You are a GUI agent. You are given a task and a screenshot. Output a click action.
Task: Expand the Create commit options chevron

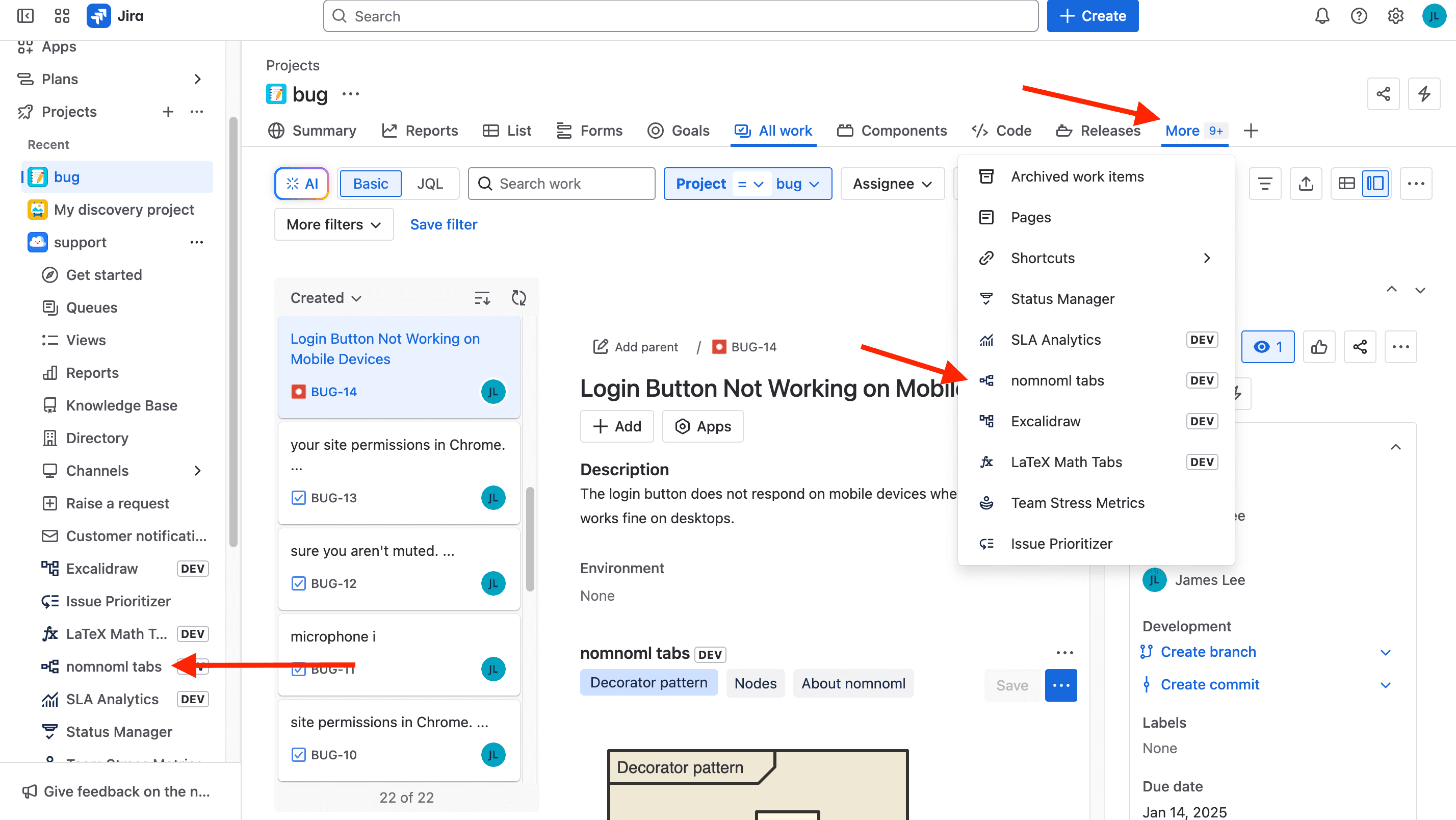(1385, 685)
